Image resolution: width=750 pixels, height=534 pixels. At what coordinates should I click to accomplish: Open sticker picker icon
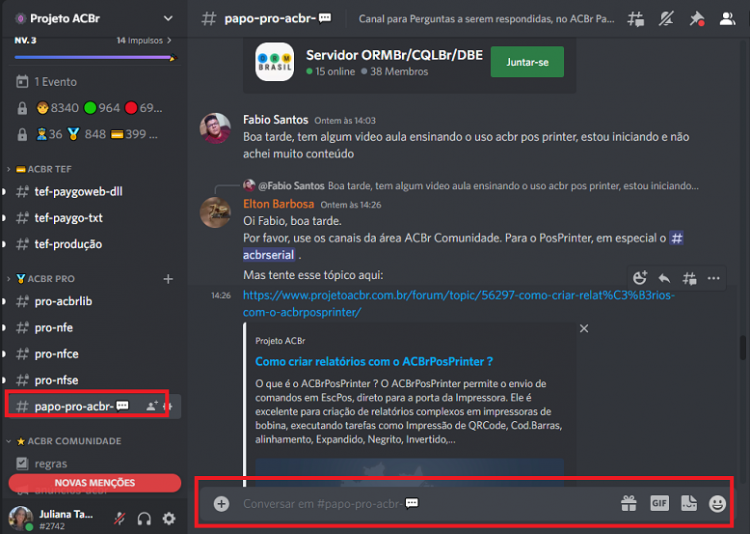coord(689,503)
